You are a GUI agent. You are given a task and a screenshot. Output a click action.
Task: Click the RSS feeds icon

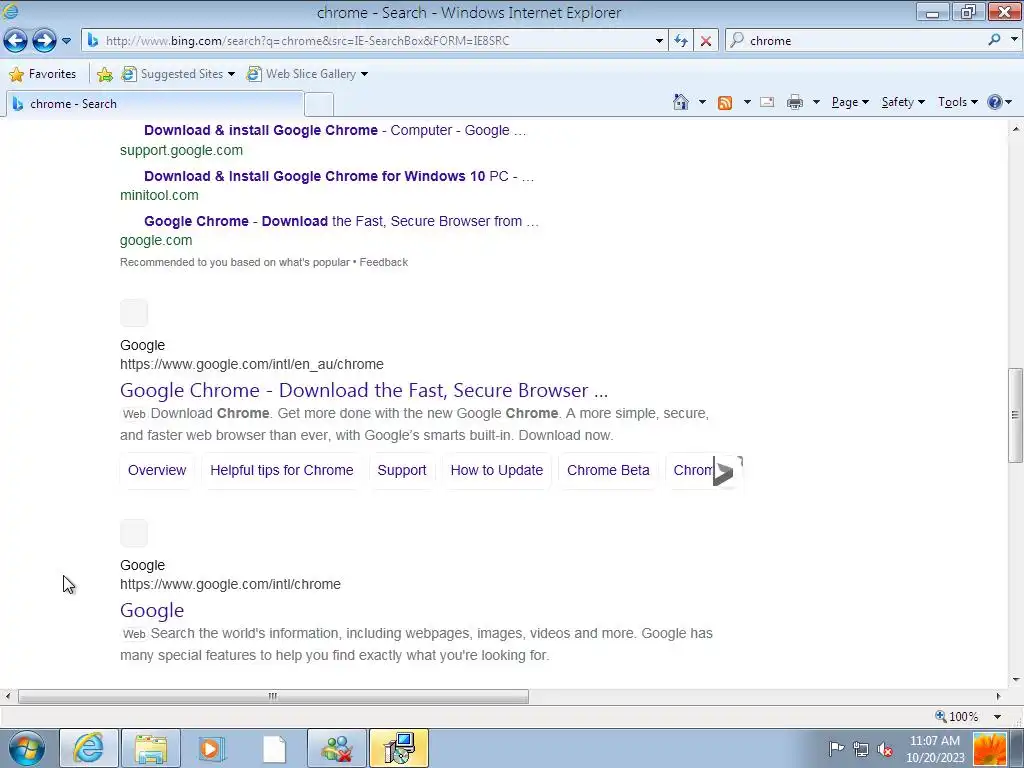click(x=725, y=103)
